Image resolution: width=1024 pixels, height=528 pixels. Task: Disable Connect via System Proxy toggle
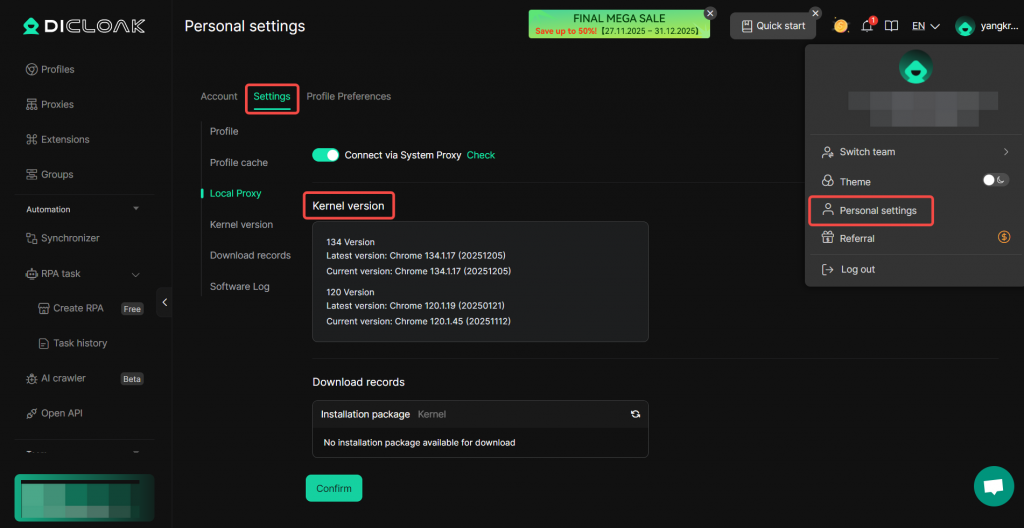[x=326, y=155]
